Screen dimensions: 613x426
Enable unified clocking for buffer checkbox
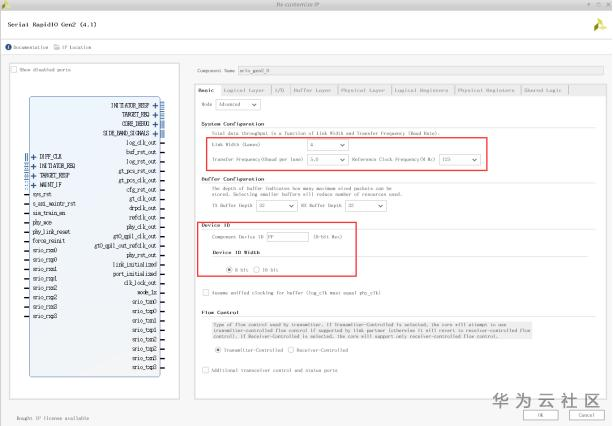point(206,292)
